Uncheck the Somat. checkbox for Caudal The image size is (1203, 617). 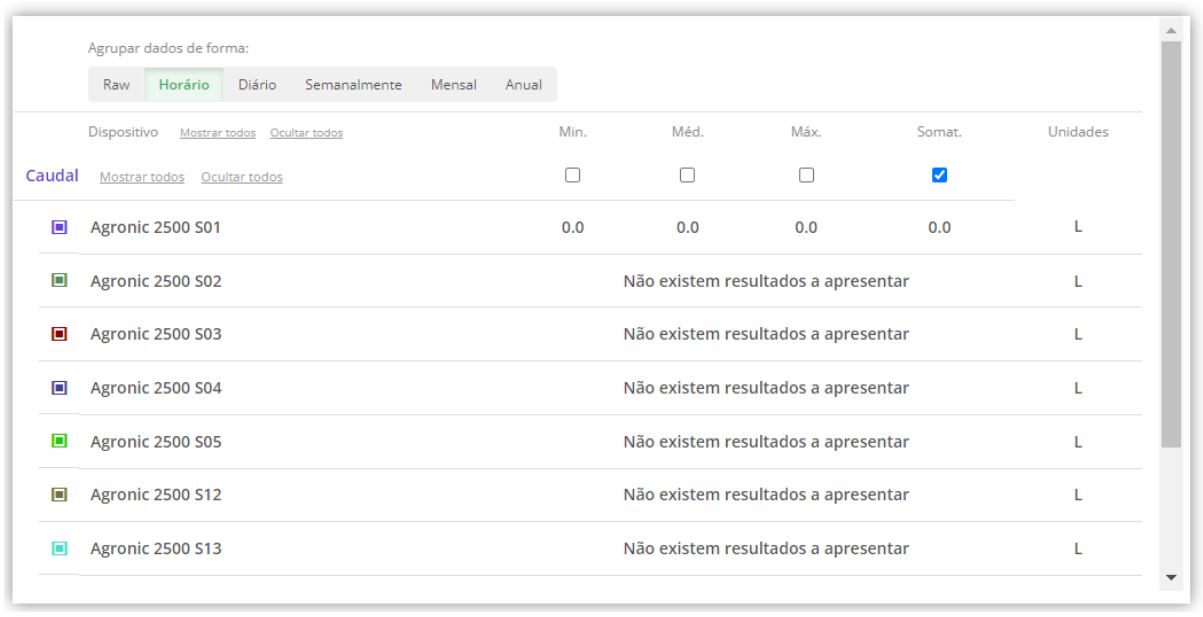(x=939, y=175)
